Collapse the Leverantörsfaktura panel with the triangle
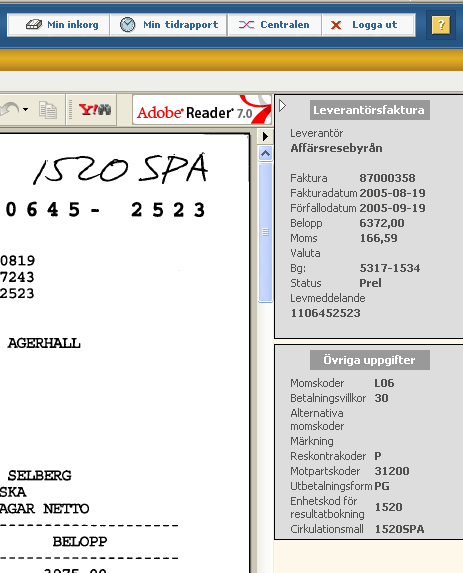 (x=282, y=106)
